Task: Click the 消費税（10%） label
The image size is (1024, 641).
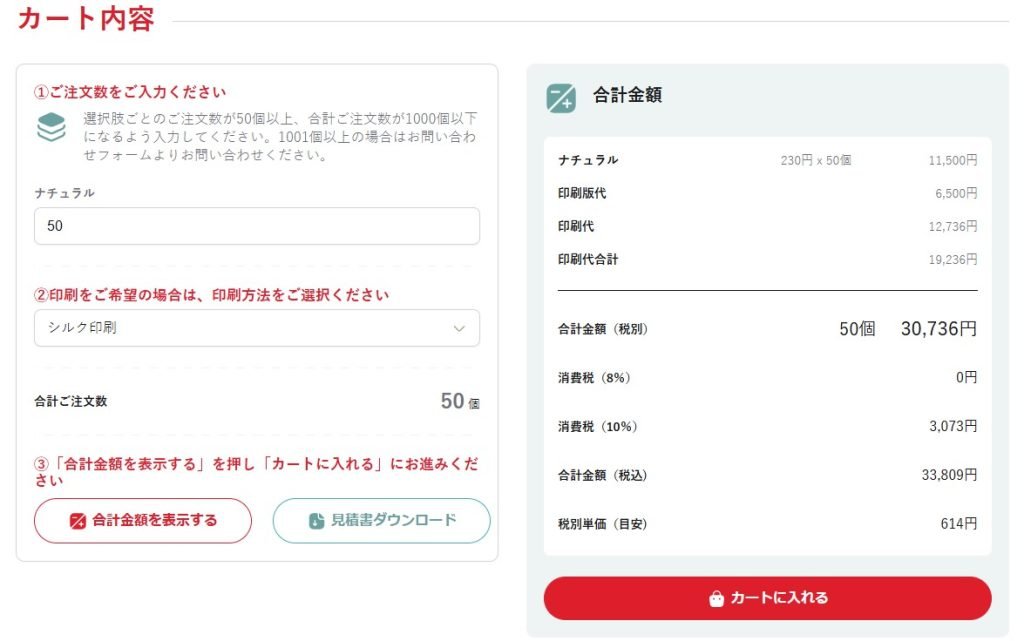Action: coord(598,426)
